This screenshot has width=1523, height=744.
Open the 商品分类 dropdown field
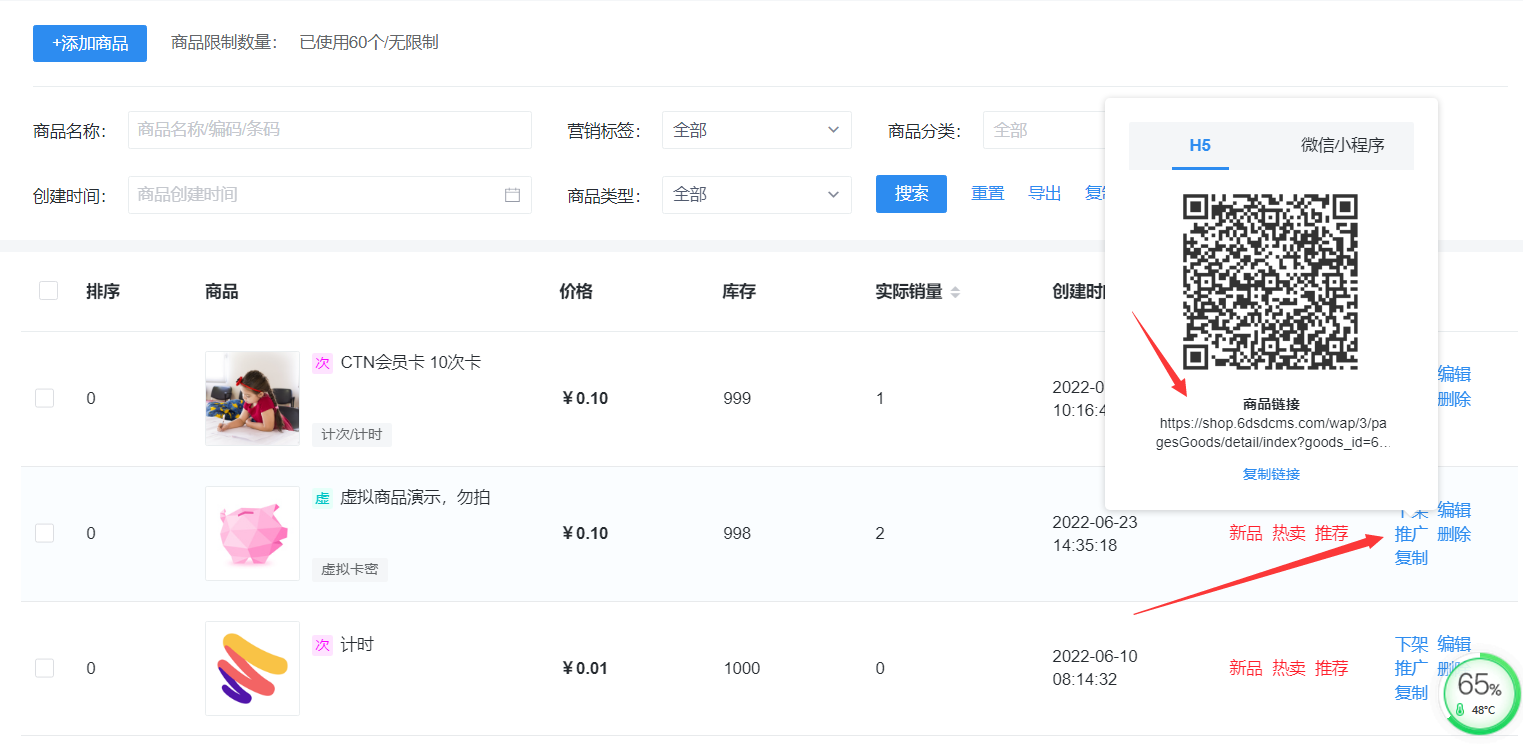tap(1043, 130)
